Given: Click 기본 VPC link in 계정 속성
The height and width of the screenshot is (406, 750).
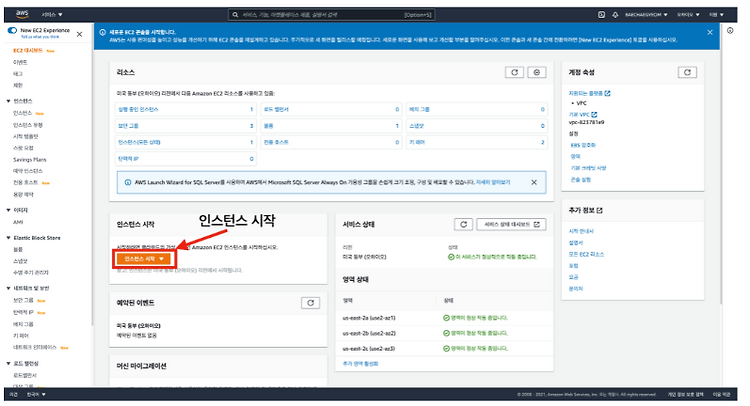Looking at the screenshot, I should click(x=579, y=115).
